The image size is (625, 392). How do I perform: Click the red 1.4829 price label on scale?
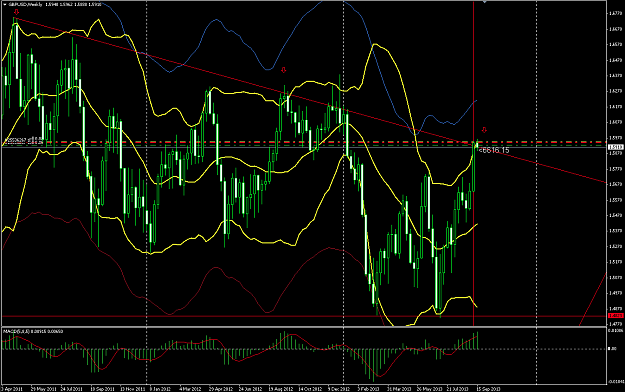(x=615, y=316)
